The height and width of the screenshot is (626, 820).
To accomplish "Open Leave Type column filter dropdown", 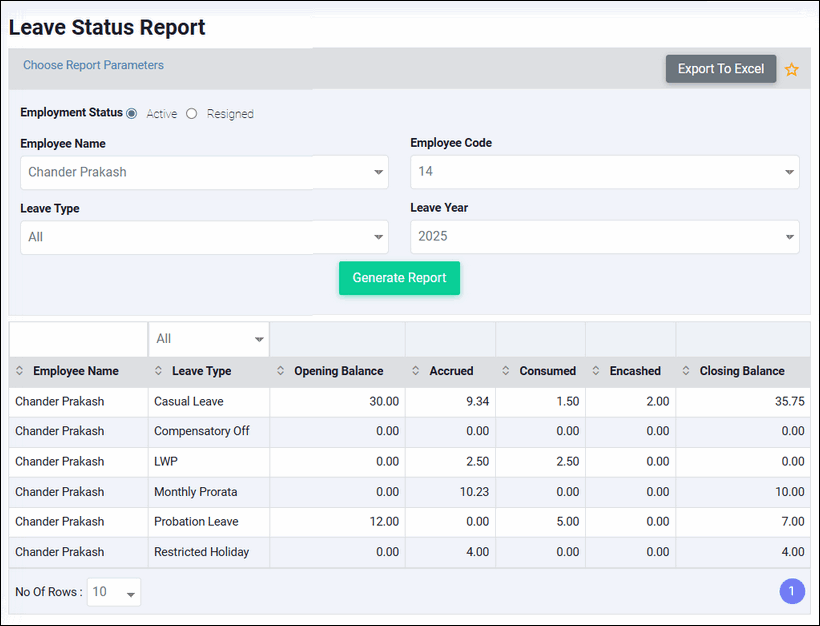I will coord(208,339).
